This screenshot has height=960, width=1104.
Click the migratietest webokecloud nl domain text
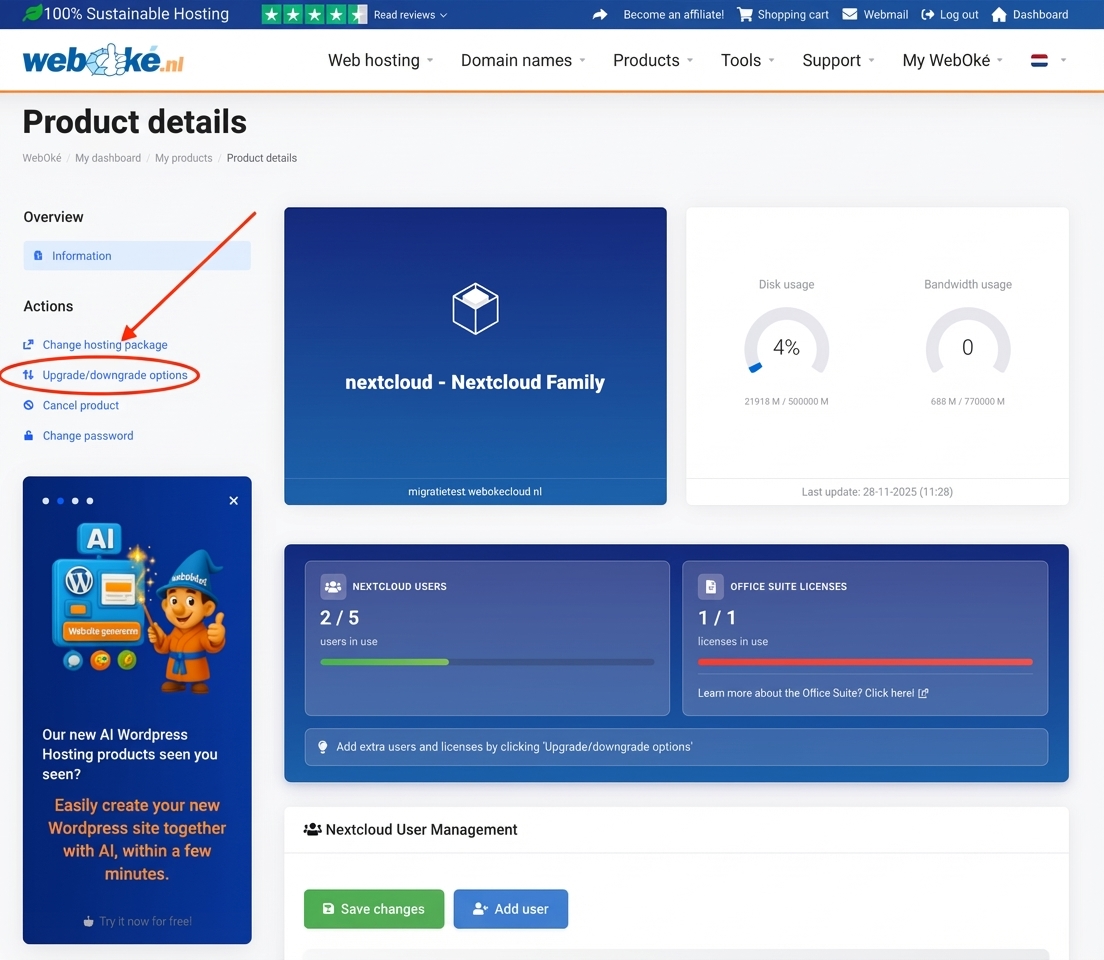click(475, 492)
